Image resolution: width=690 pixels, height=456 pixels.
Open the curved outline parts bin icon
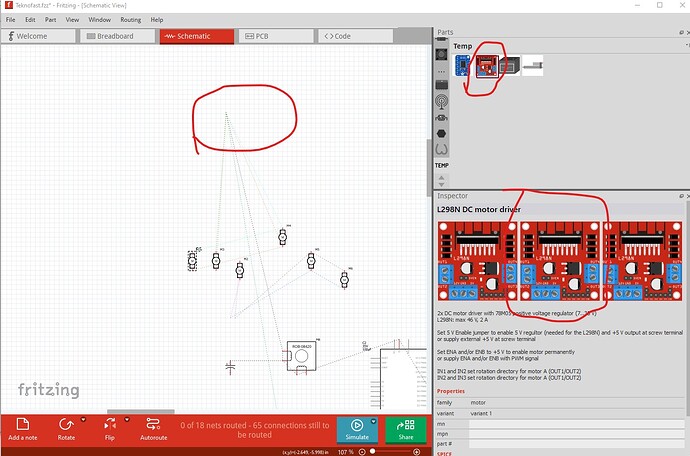click(441, 150)
